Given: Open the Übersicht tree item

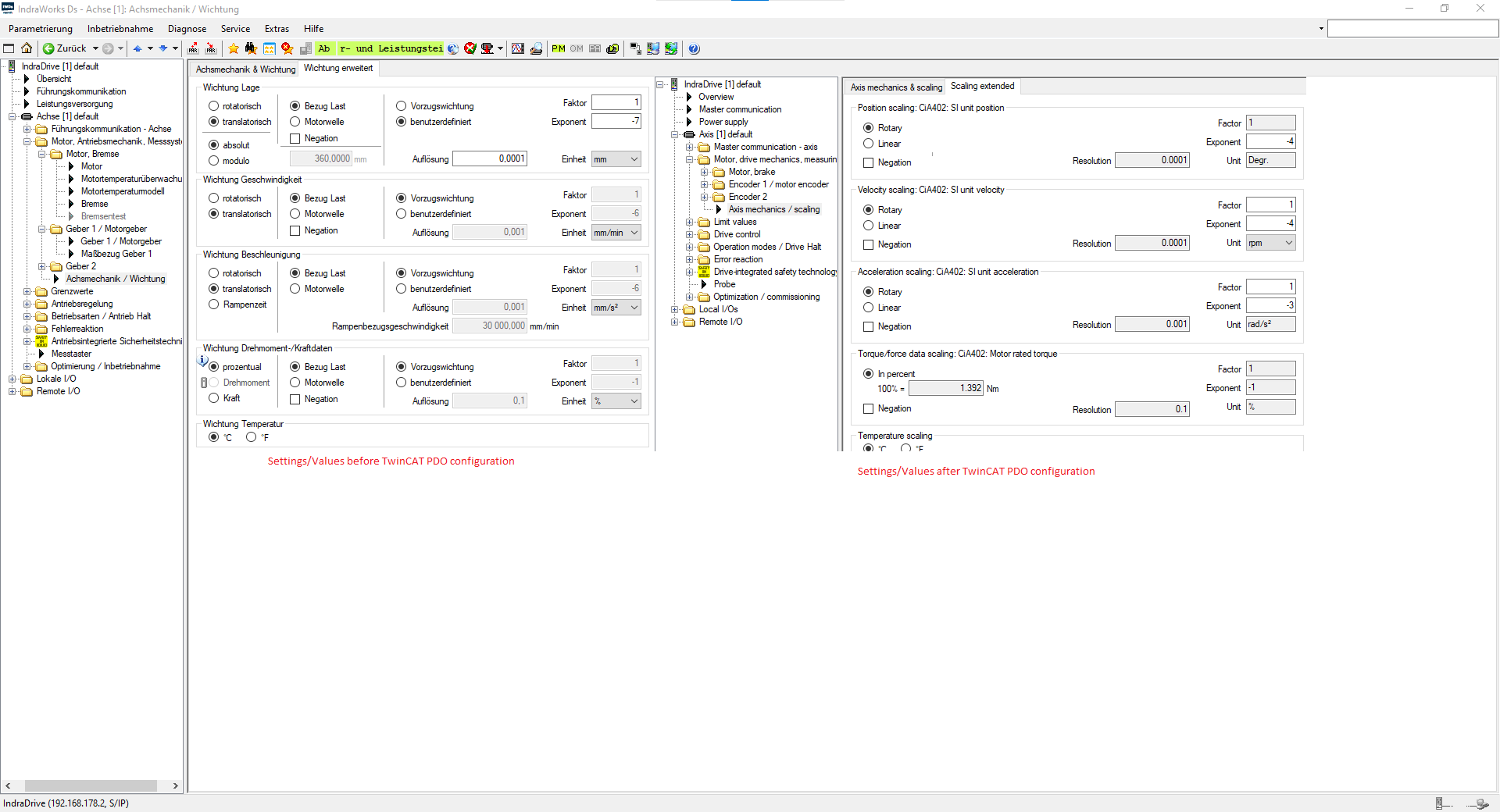Looking at the screenshot, I should (53, 79).
